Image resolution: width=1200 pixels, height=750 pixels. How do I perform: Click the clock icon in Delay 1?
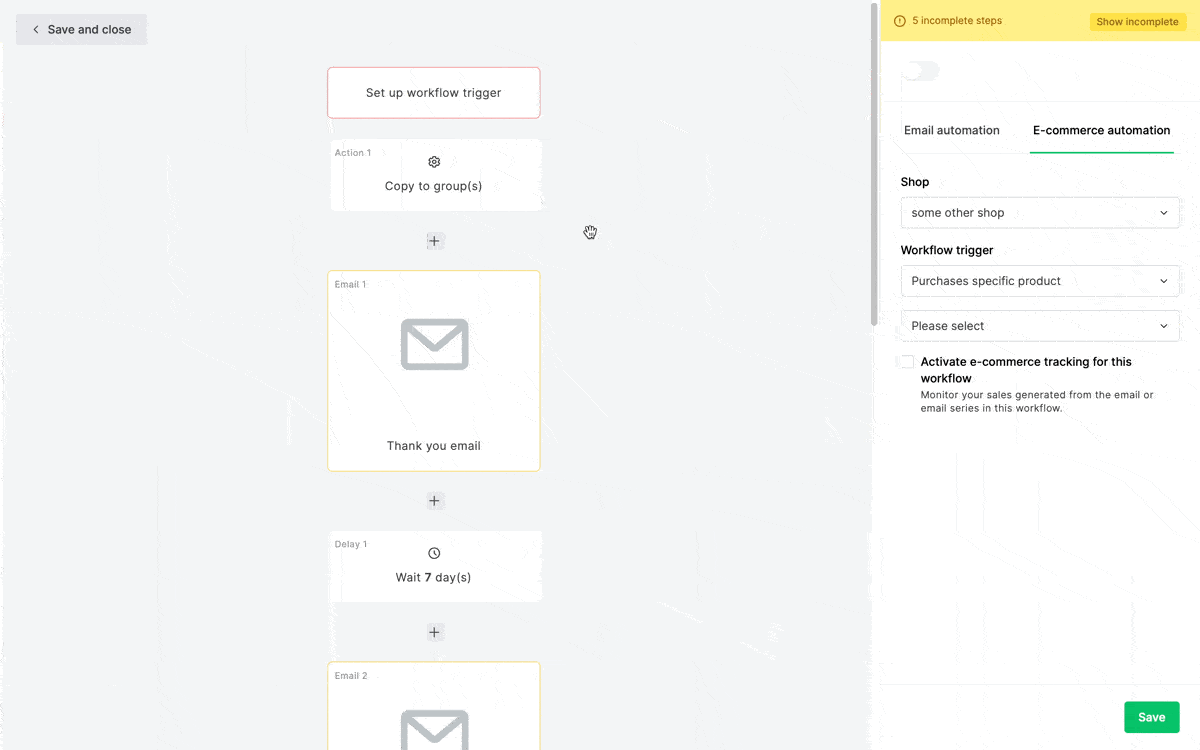(434, 553)
